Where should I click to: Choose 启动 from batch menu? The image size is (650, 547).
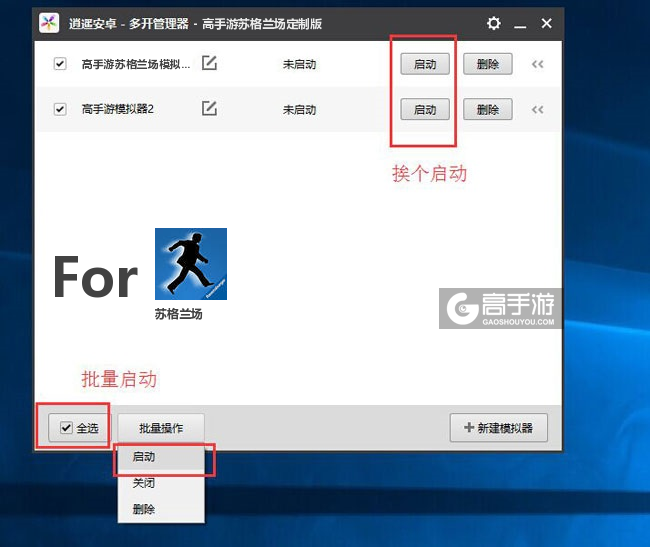click(161, 457)
